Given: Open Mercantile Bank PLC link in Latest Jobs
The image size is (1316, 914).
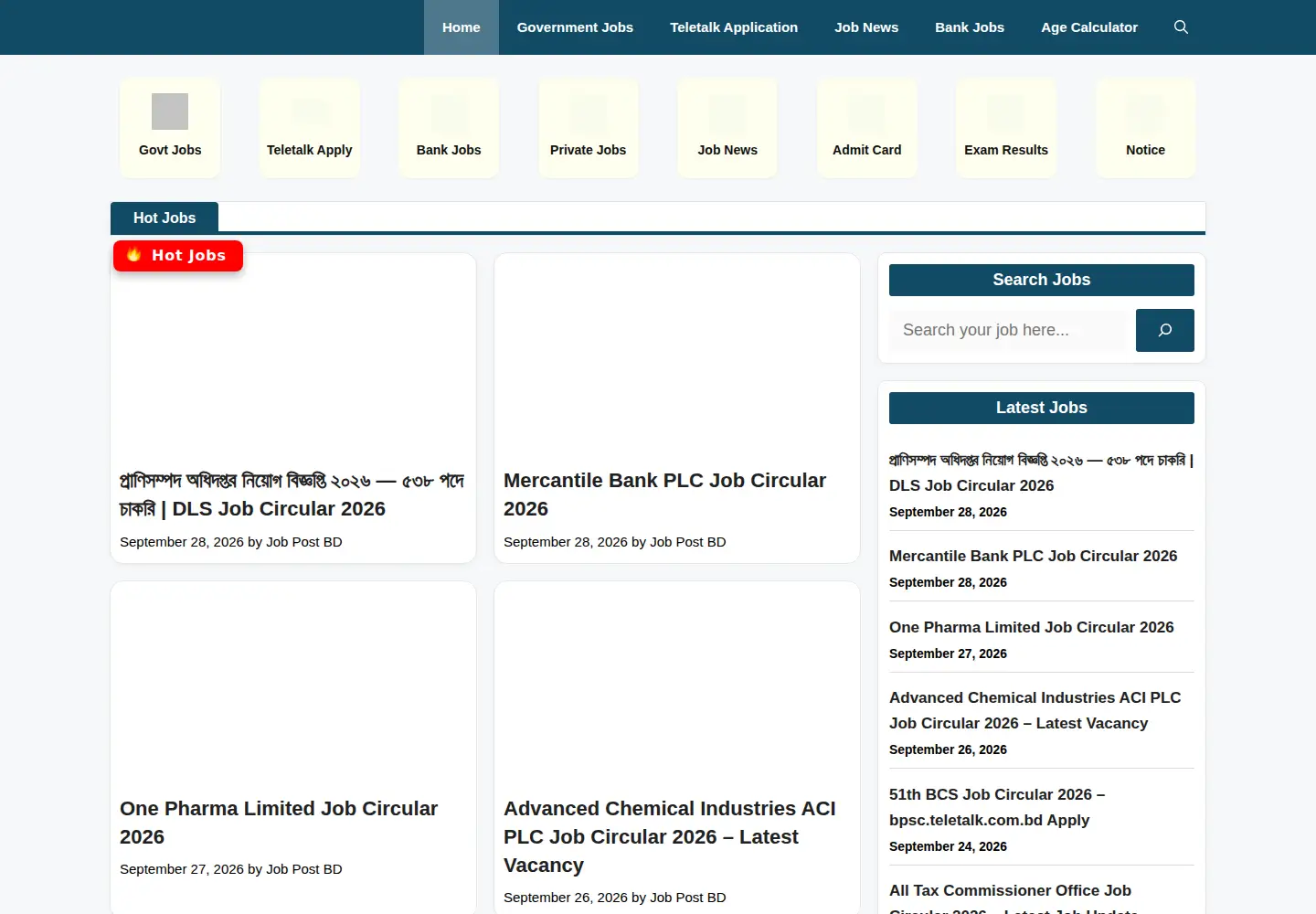Looking at the screenshot, I should click(1034, 556).
